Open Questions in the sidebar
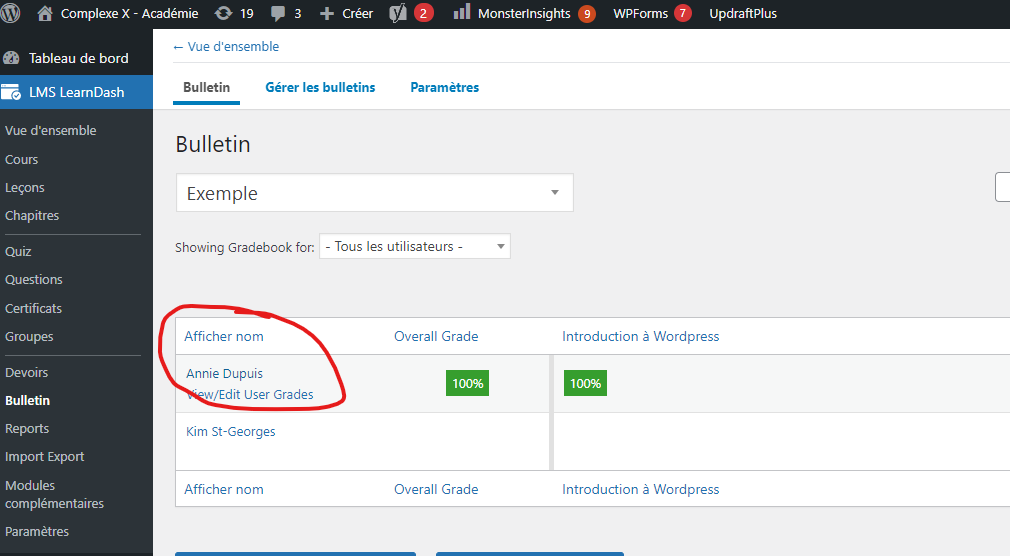The width and height of the screenshot is (1010, 556). (33, 280)
